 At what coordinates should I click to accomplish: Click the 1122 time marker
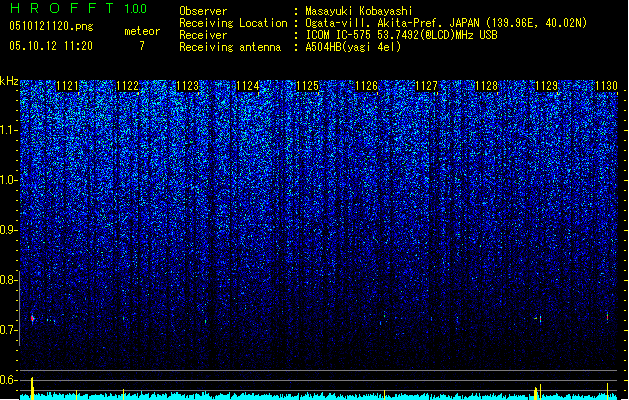point(127,86)
